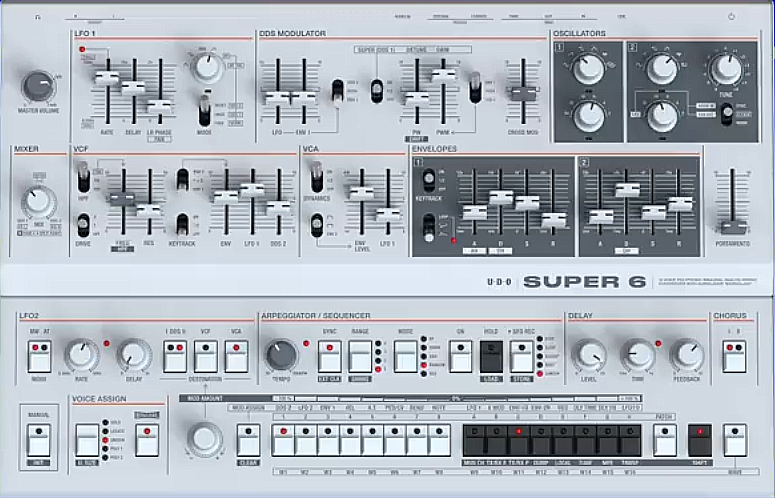Click the Mixer Mix knob

click(39, 202)
